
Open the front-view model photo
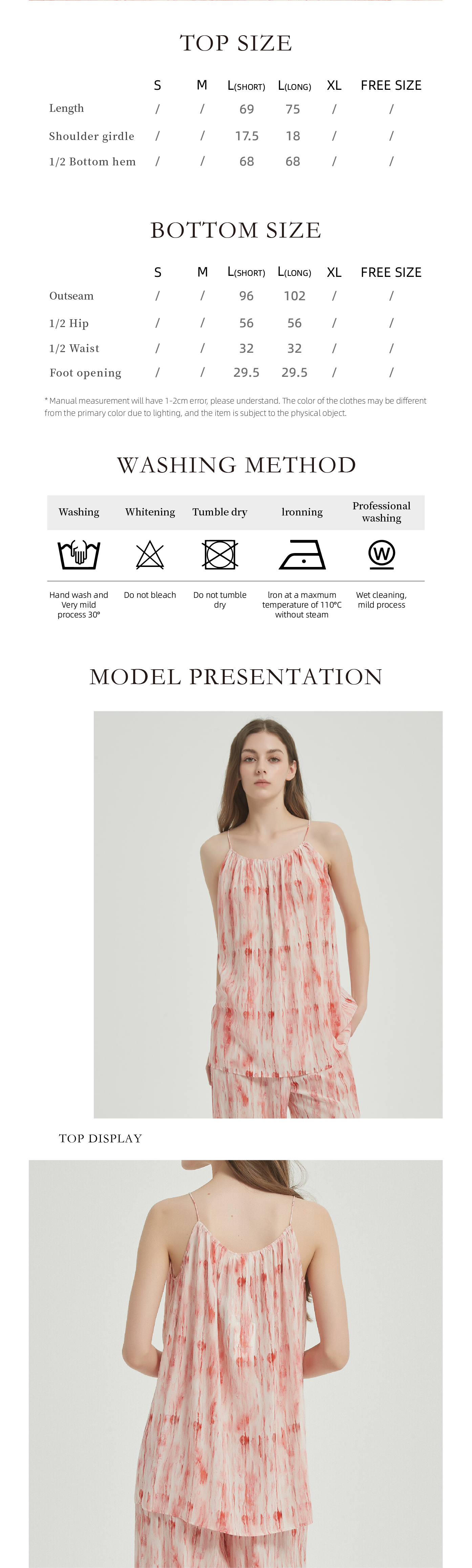coord(268,914)
